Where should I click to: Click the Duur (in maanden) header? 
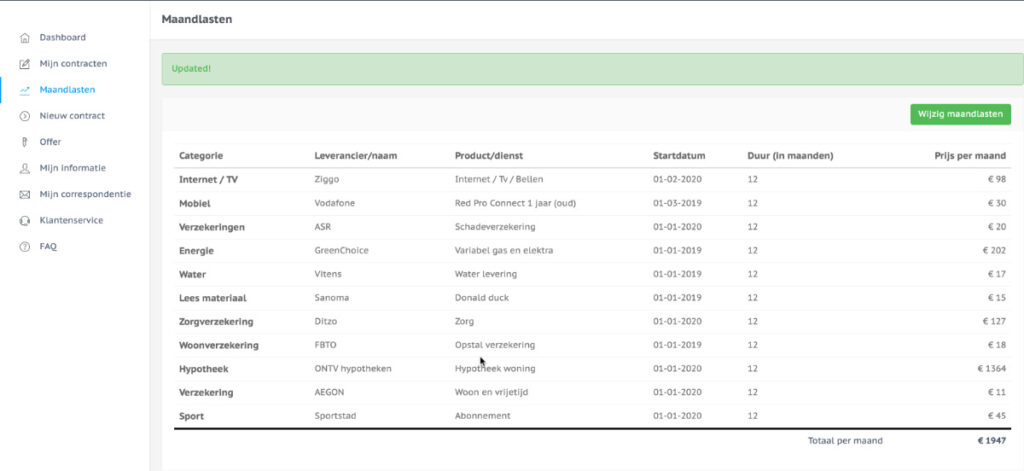(790, 156)
